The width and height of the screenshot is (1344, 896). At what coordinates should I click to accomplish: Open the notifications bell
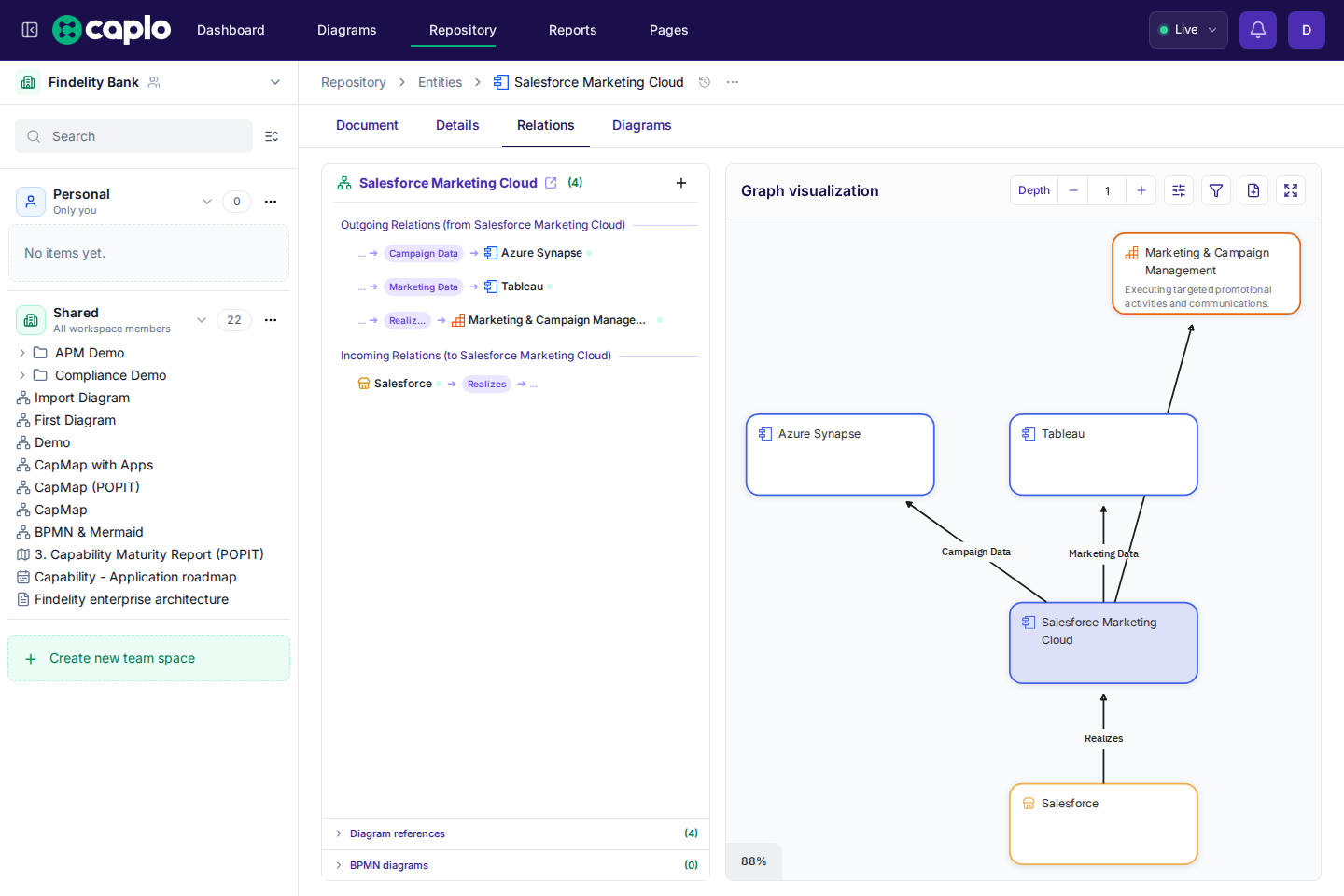pyautogui.click(x=1258, y=30)
